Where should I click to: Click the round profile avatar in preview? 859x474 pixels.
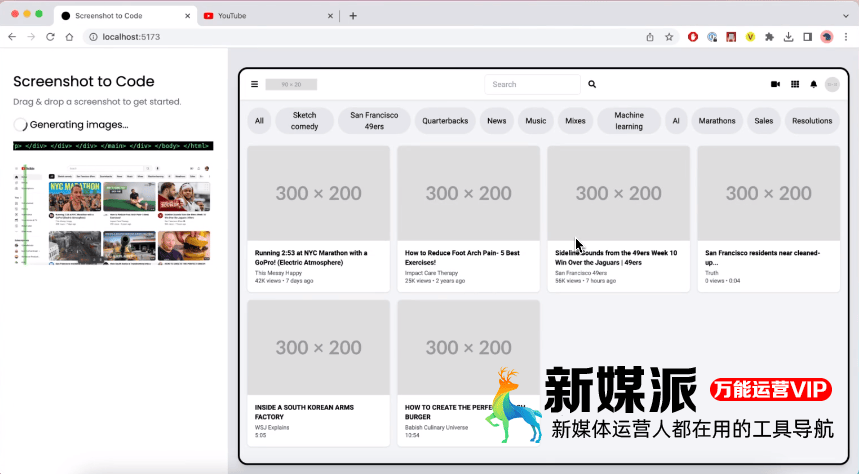point(832,84)
